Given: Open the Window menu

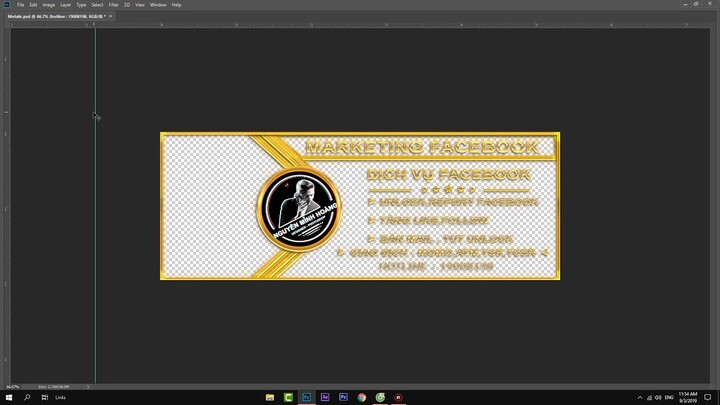Looking at the screenshot, I should point(158,5).
